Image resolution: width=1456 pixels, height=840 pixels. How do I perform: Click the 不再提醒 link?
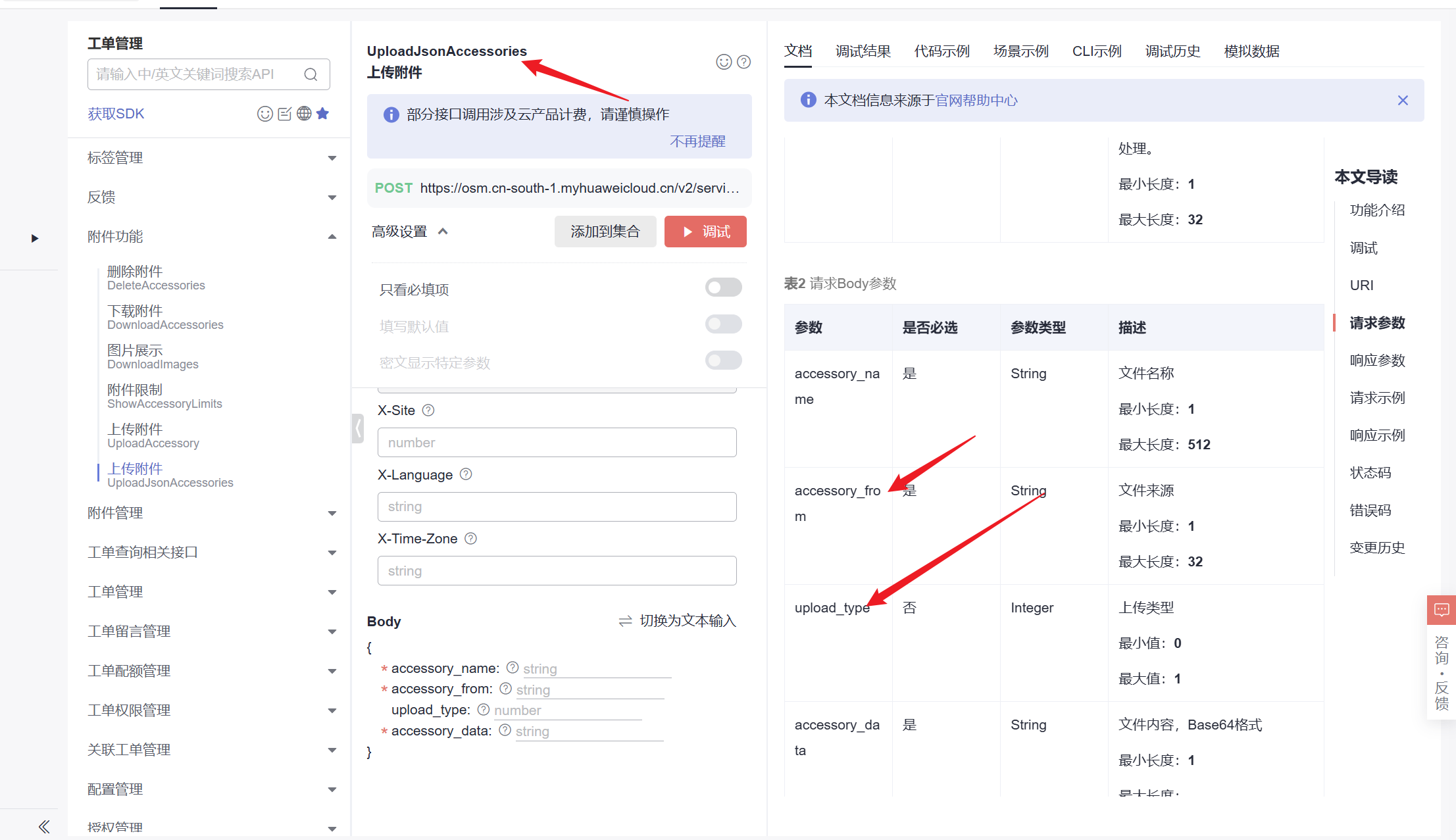point(697,141)
